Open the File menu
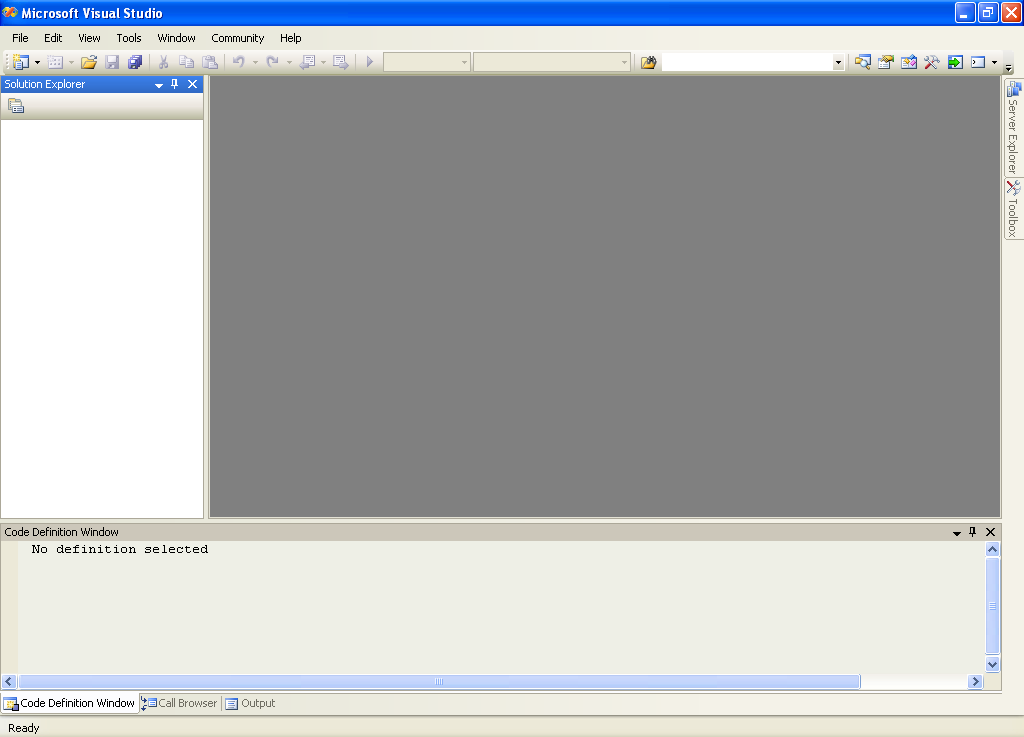 pyautogui.click(x=20, y=38)
